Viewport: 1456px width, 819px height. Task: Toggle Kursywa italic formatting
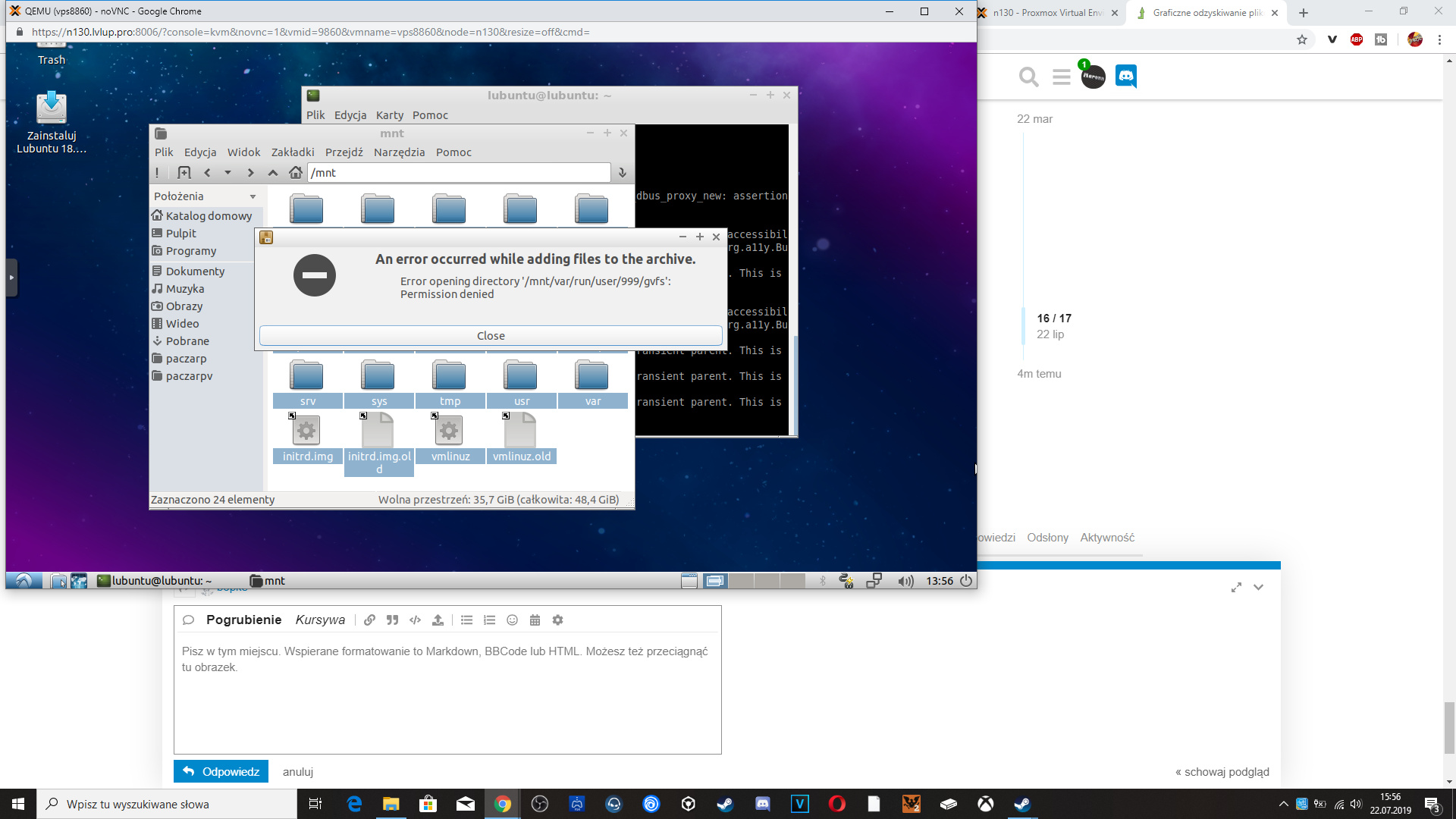point(320,620)
